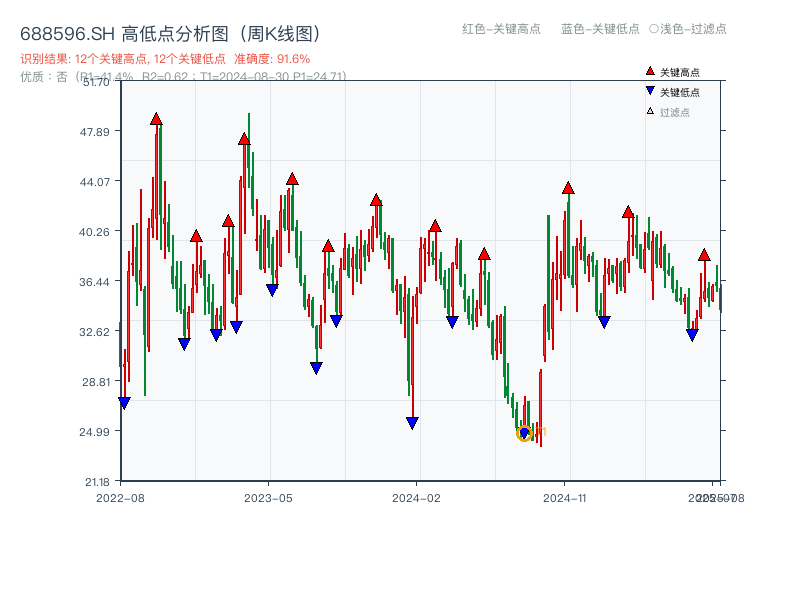800x600 pixels.
Task: Toggle 关键高点 series visibility in the legend
Action: click(672, 71)
